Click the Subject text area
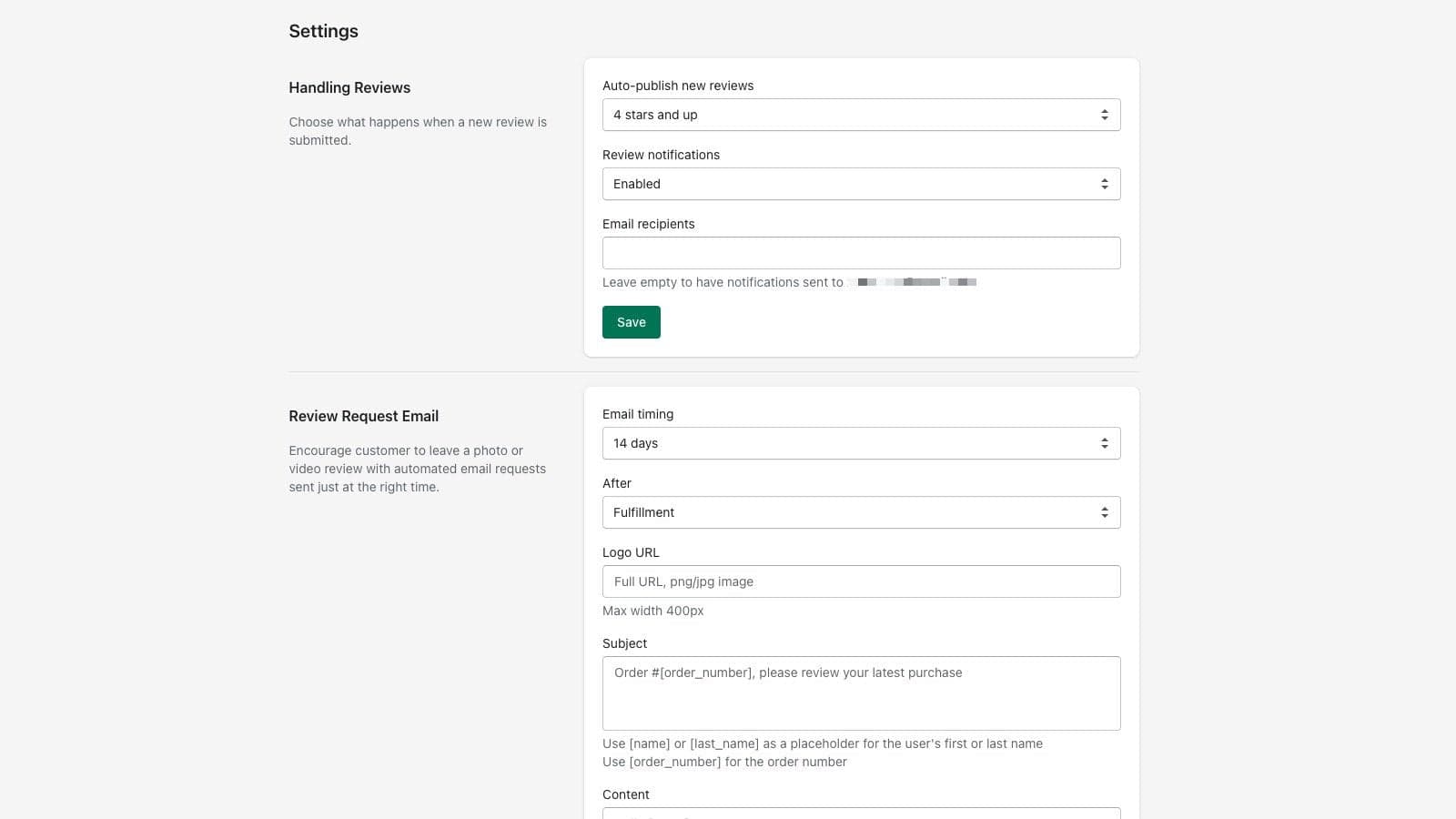 click(x=861, y=693)
